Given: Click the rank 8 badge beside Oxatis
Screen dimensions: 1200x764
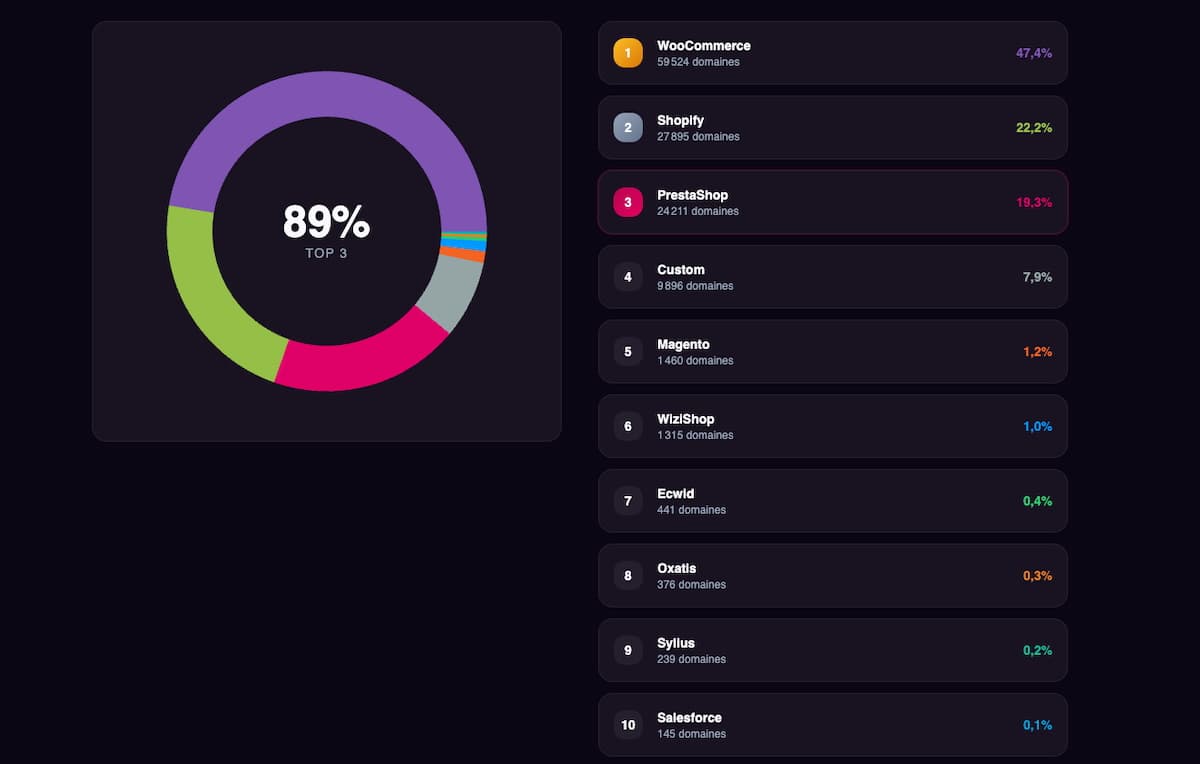Looking at the screenshot, I should 628,575.
